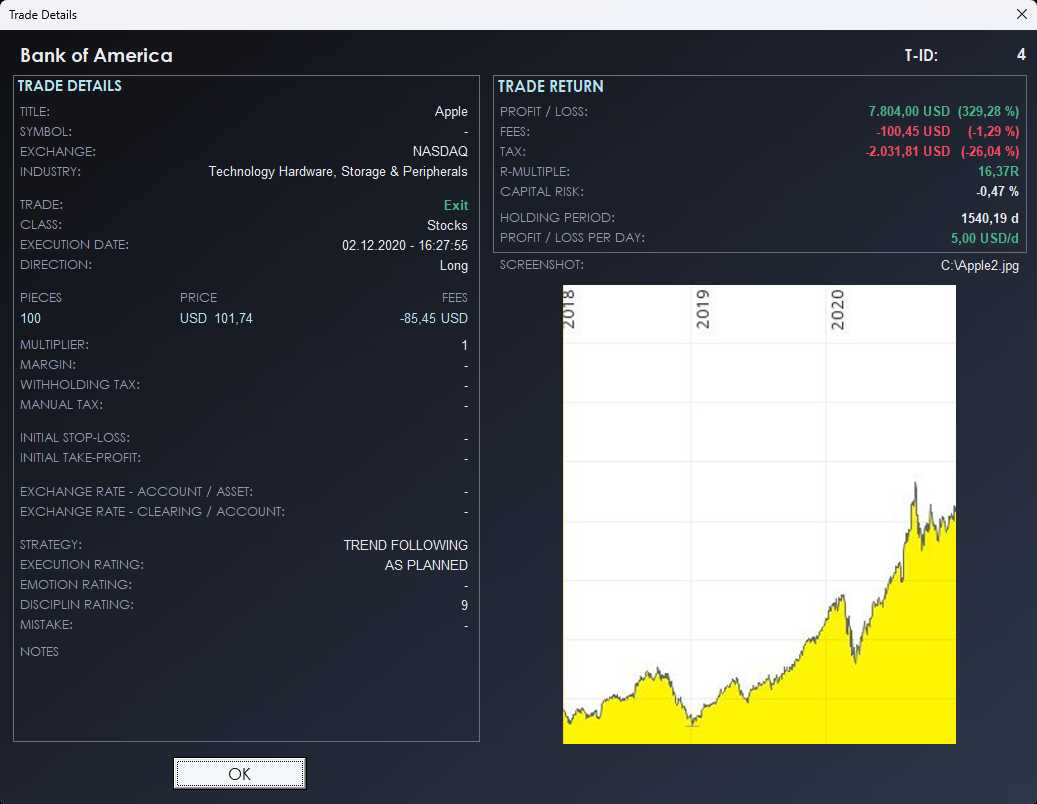Click the holding period 1540,19 d
1037x804 pixels.
(989, 218)
